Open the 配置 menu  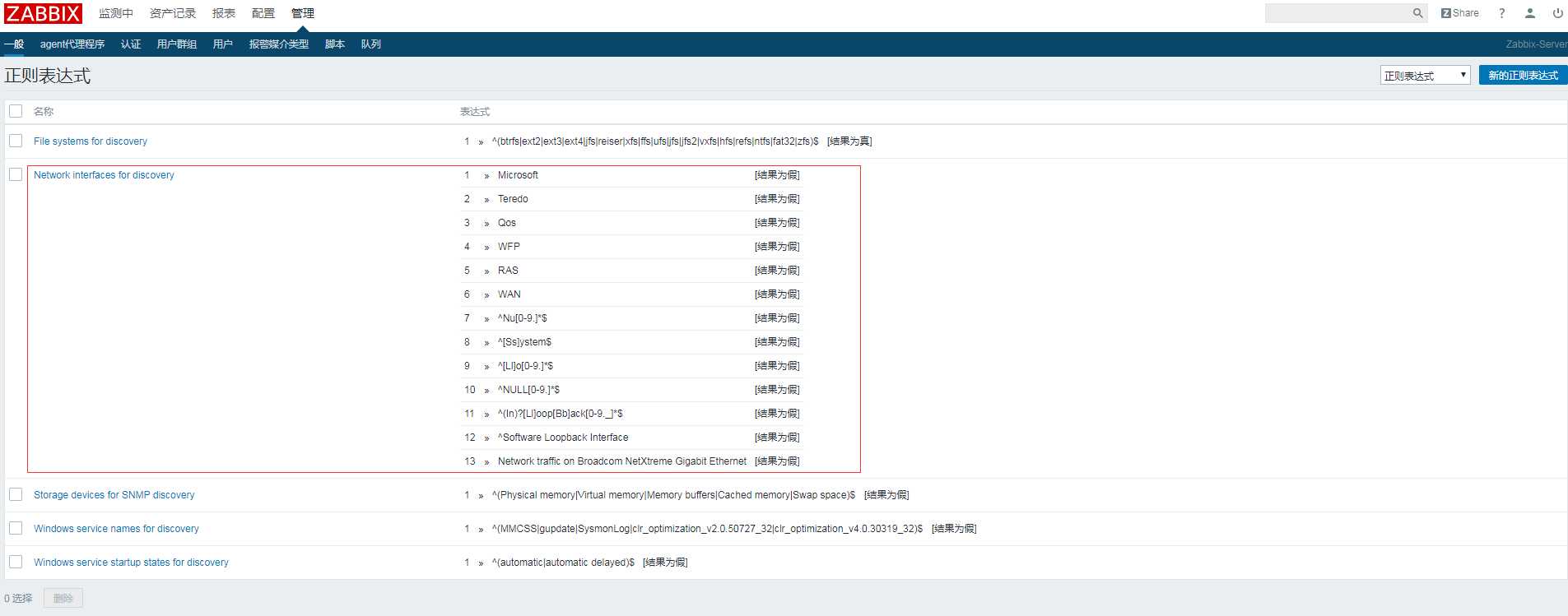tap(263, 13)
